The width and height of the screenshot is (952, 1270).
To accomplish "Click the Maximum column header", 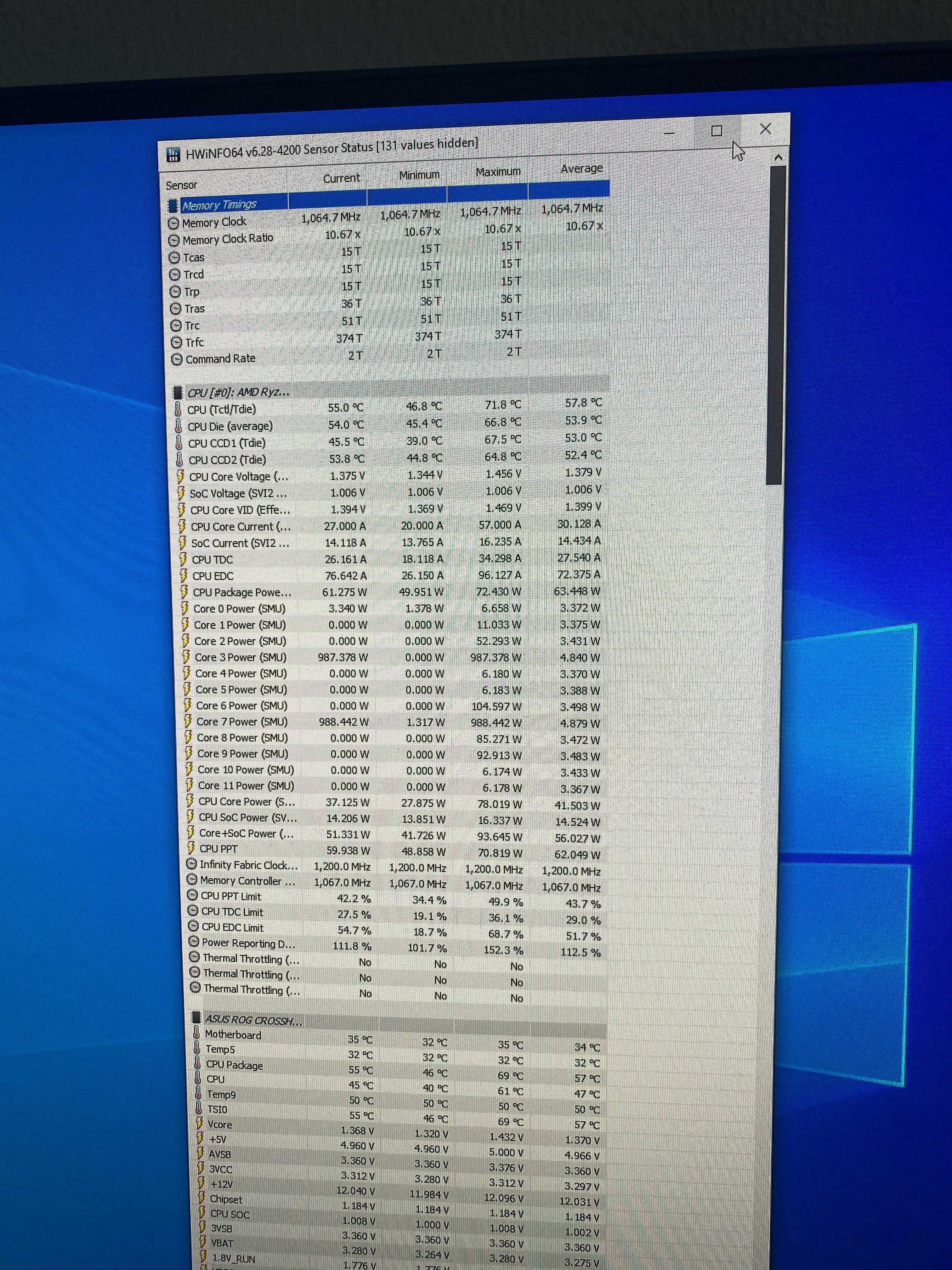I will pyautogui.click(x=498, y=172).
